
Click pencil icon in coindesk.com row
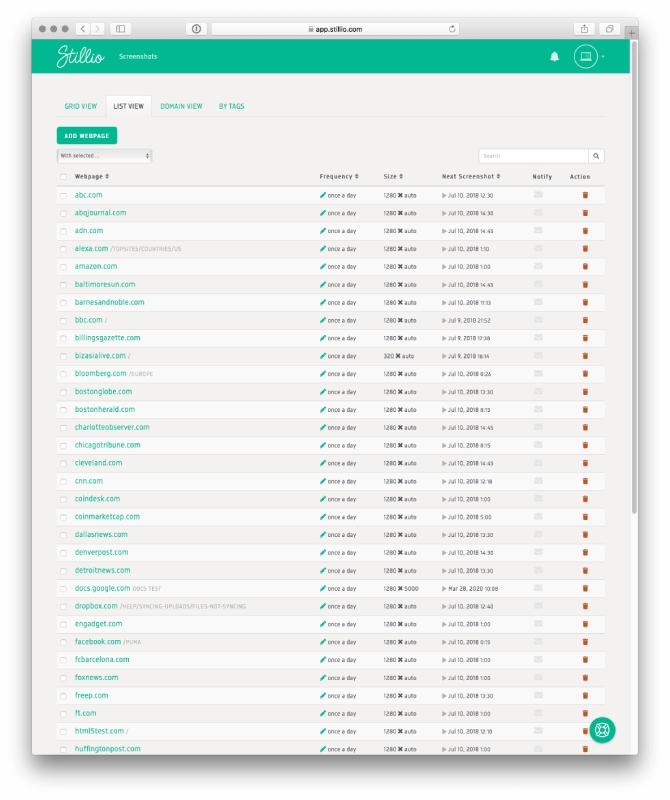pyautogui.click(x=322, y=498)
